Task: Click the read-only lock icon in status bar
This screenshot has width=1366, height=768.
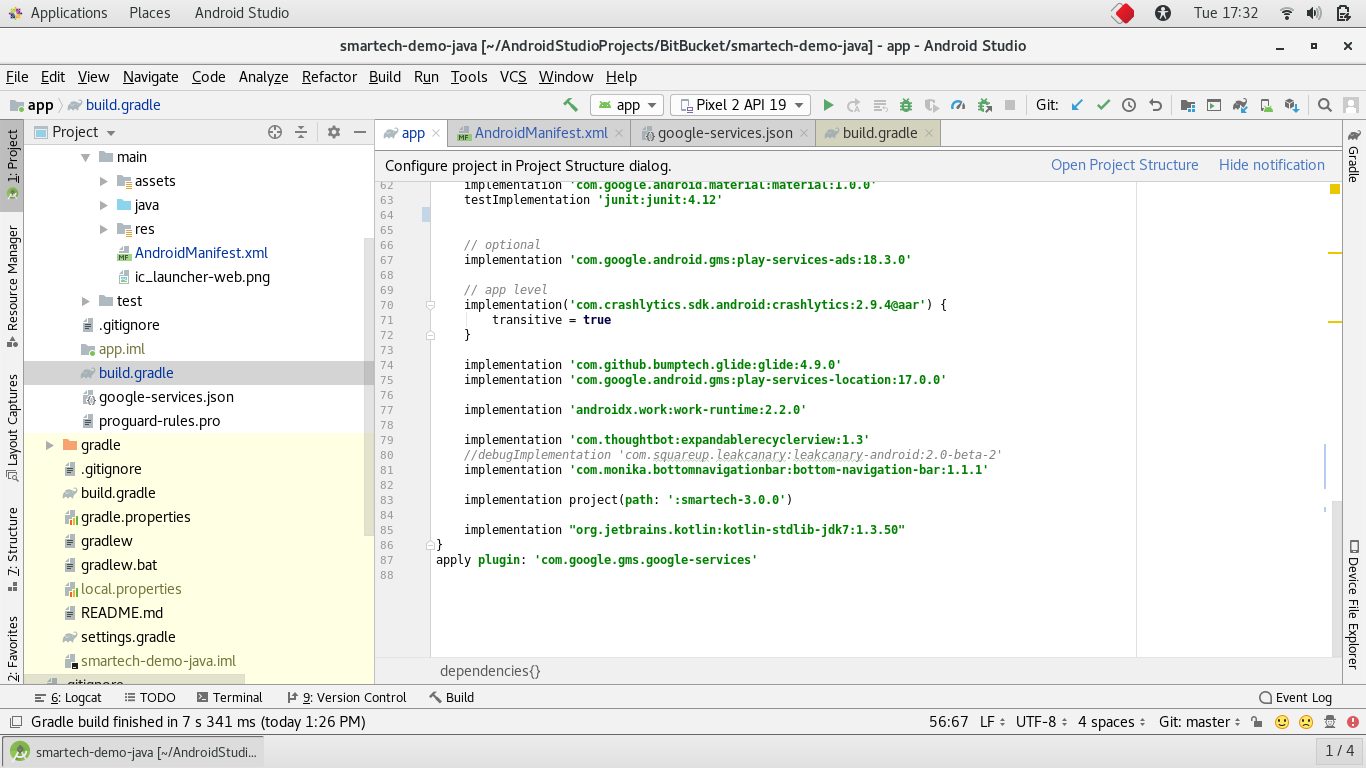Action: (x=1255, y=722)
